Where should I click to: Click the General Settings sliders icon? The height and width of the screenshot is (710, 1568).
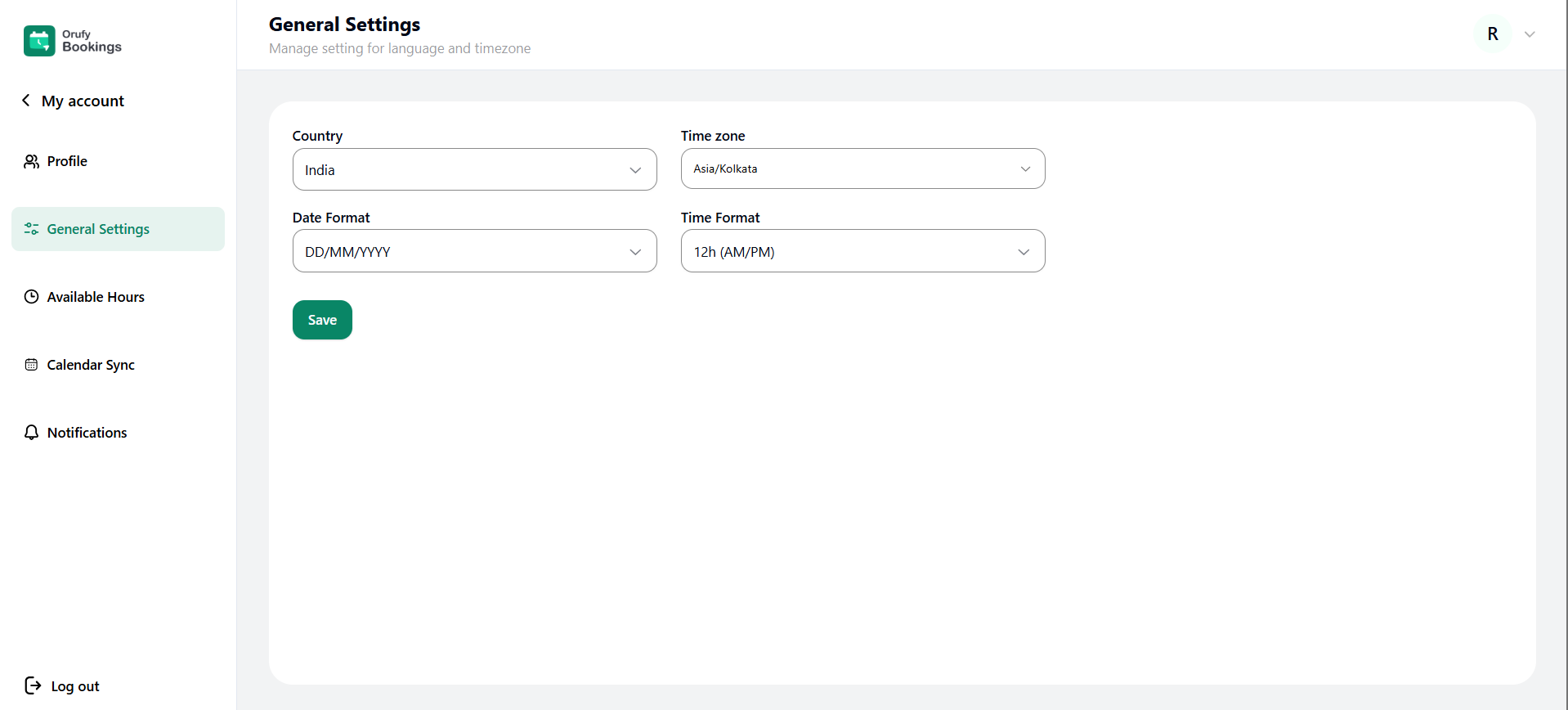31,229
